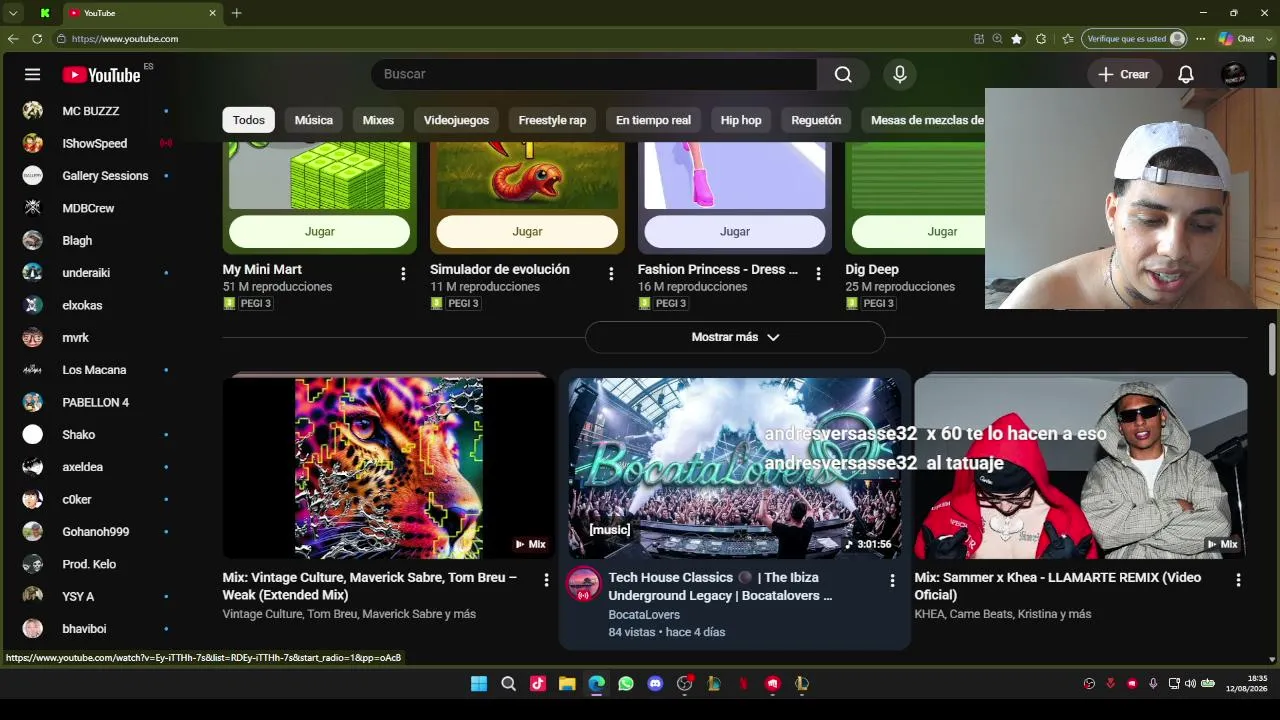The width and height of the screenshot is (1280, 720).
Task: Open Gallery Sessions subscription channel
Action: 96,176
